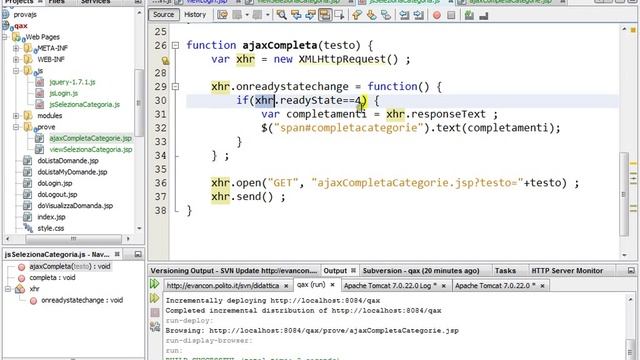Collapse fold of ajaxCompleta function line 26

pos(175,45)
